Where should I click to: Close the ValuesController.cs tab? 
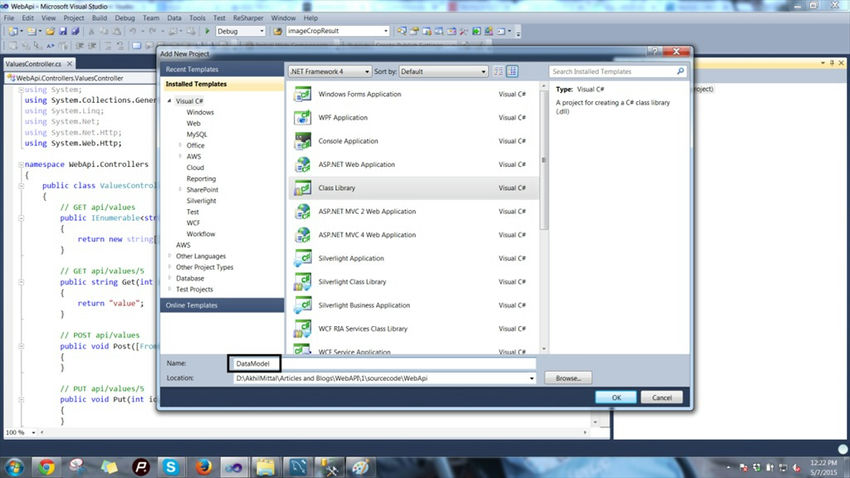(69, 64)
